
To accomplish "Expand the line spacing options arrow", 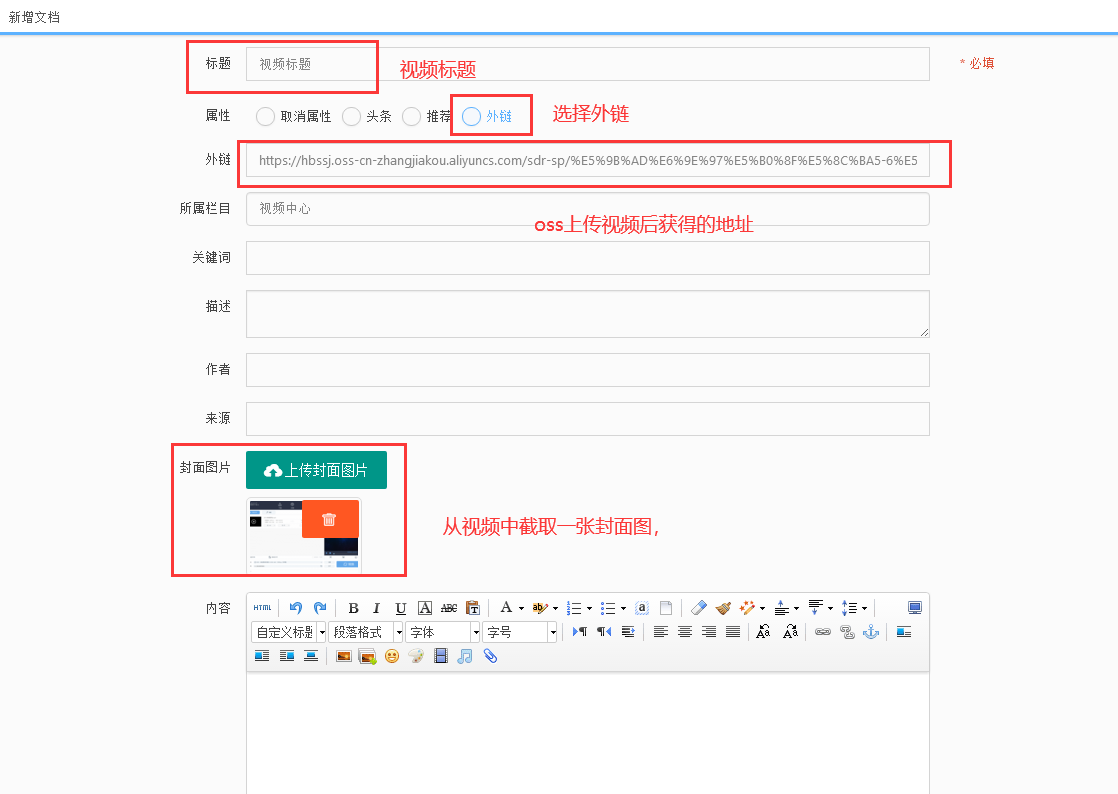I will (x=864, y=609).
